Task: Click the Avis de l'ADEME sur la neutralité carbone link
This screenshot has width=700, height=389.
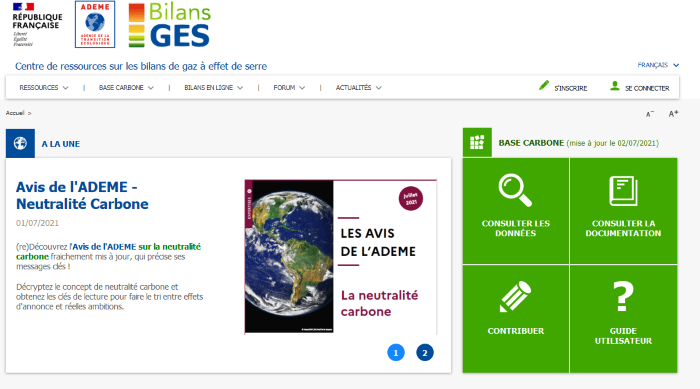Action: pyautogui.click(x=108, y=251)
